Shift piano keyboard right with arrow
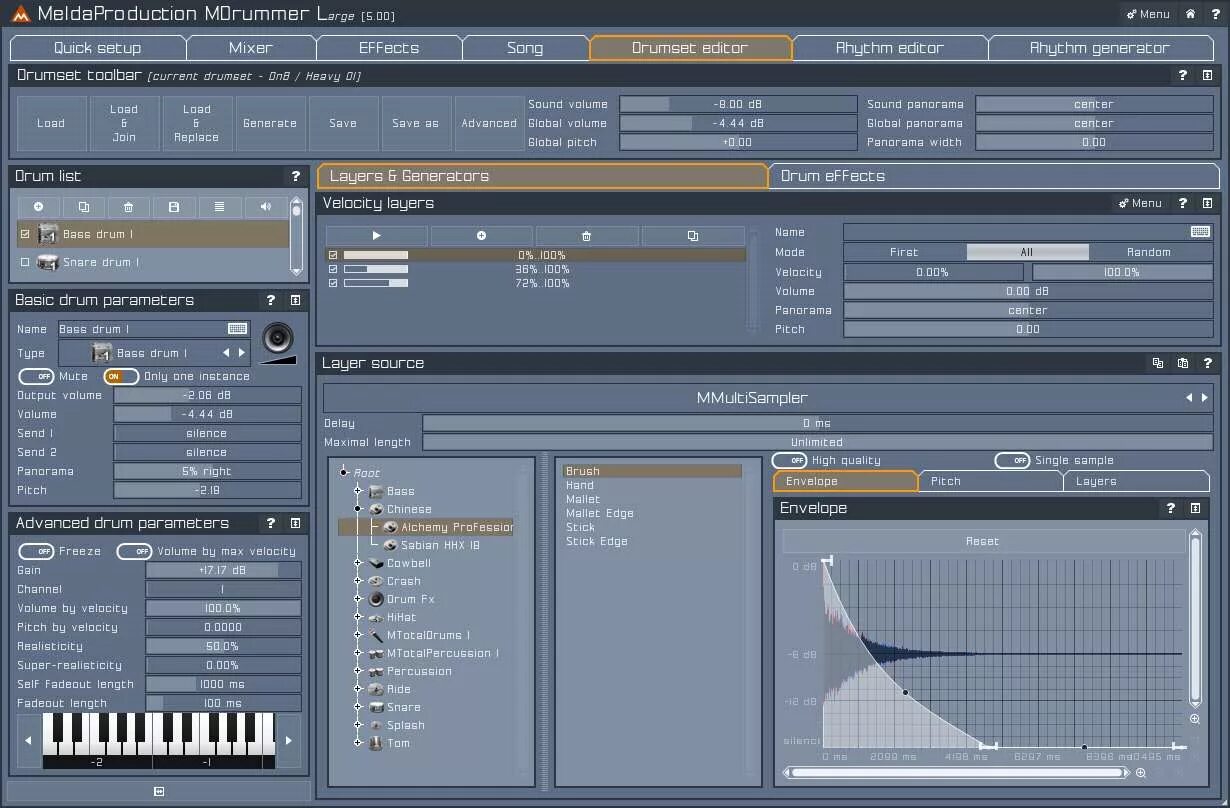 click(x=289, y=741)
